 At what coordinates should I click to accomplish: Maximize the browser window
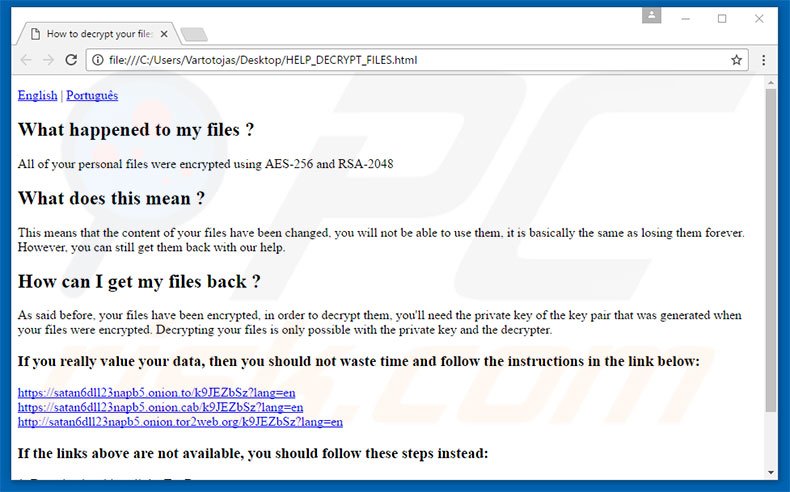722,19
